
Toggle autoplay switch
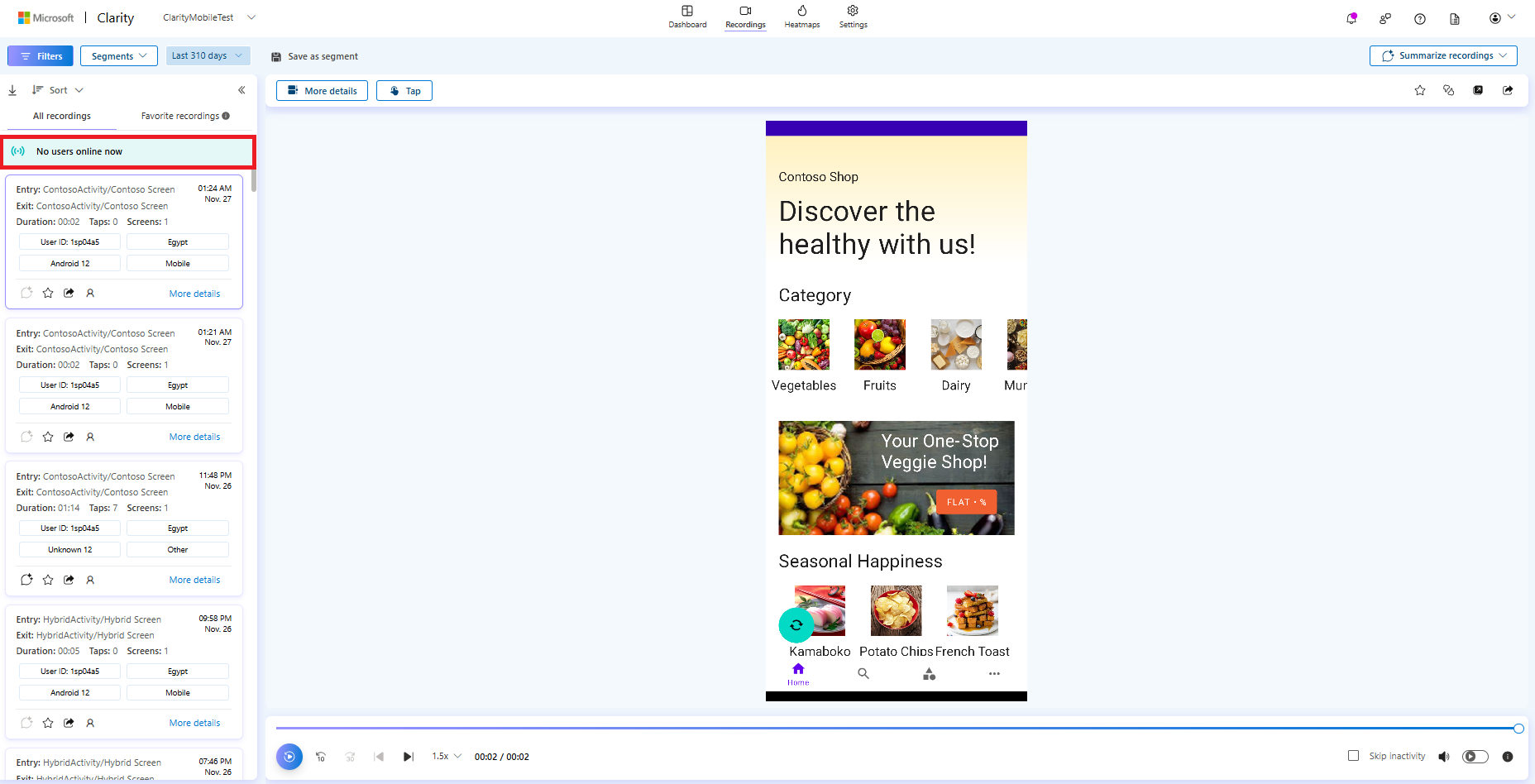point(1475,756)
